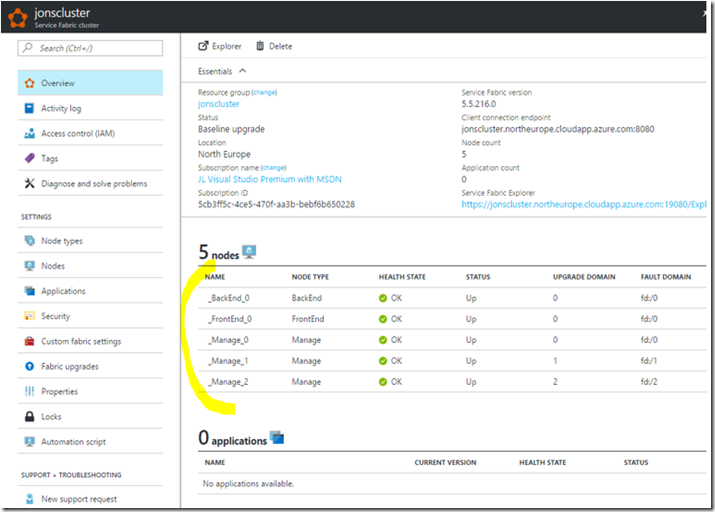
Task: Click the Overview star icon in sidebar
Action: click(30, 83)
